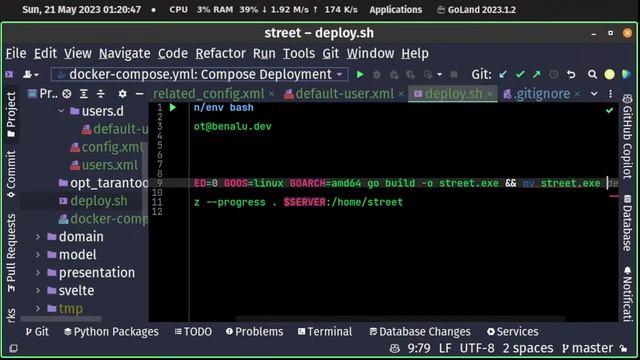The image size is (640, 360).
Task: Open the Commit side tool window
Action: point(11,174)
